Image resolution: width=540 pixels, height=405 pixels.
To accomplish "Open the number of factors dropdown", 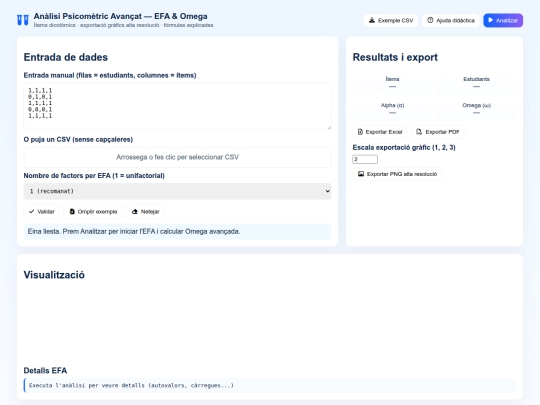I will [x=177, y=191].
